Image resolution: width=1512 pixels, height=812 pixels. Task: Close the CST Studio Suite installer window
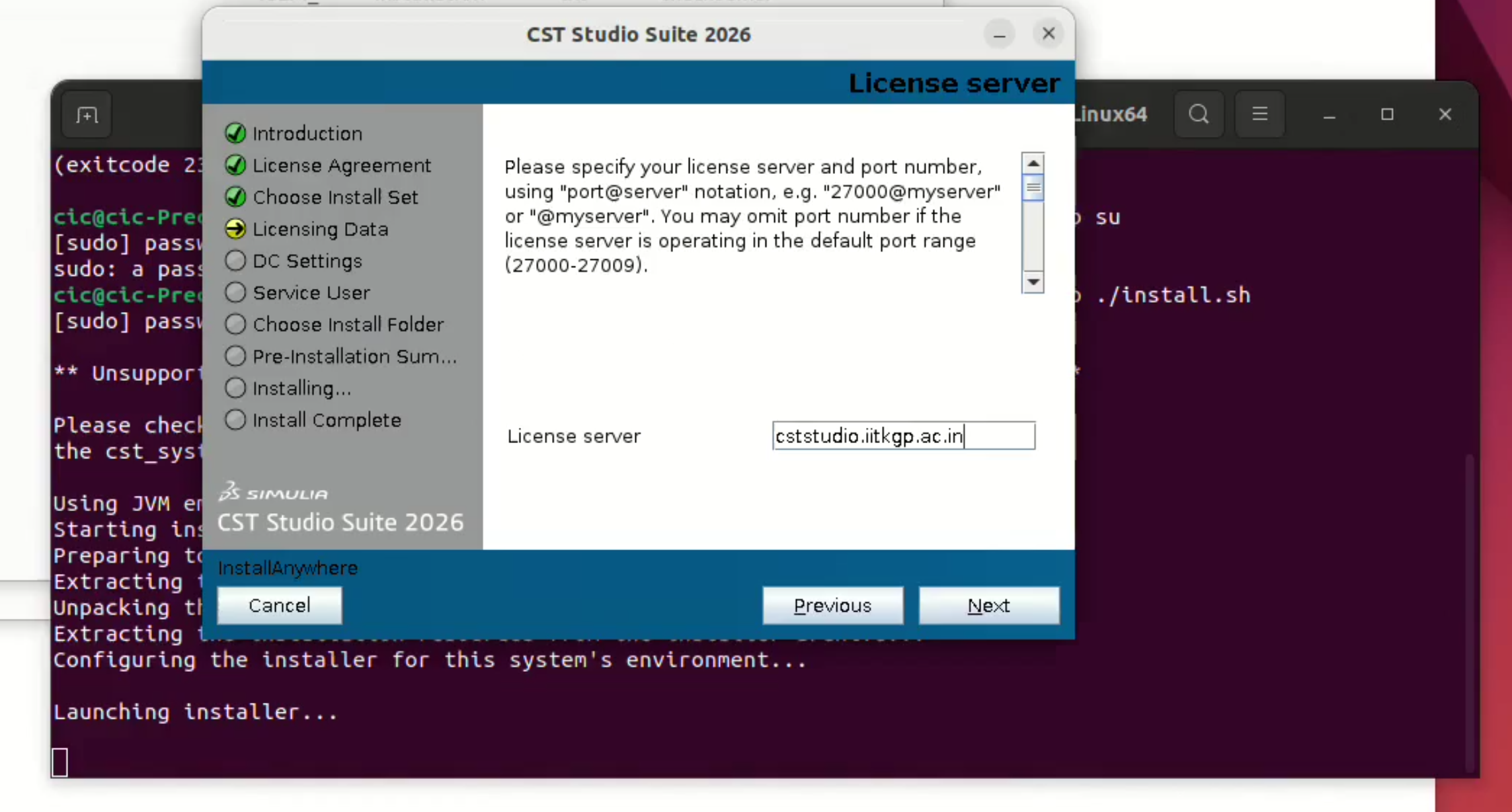(x=1048, y=34)
